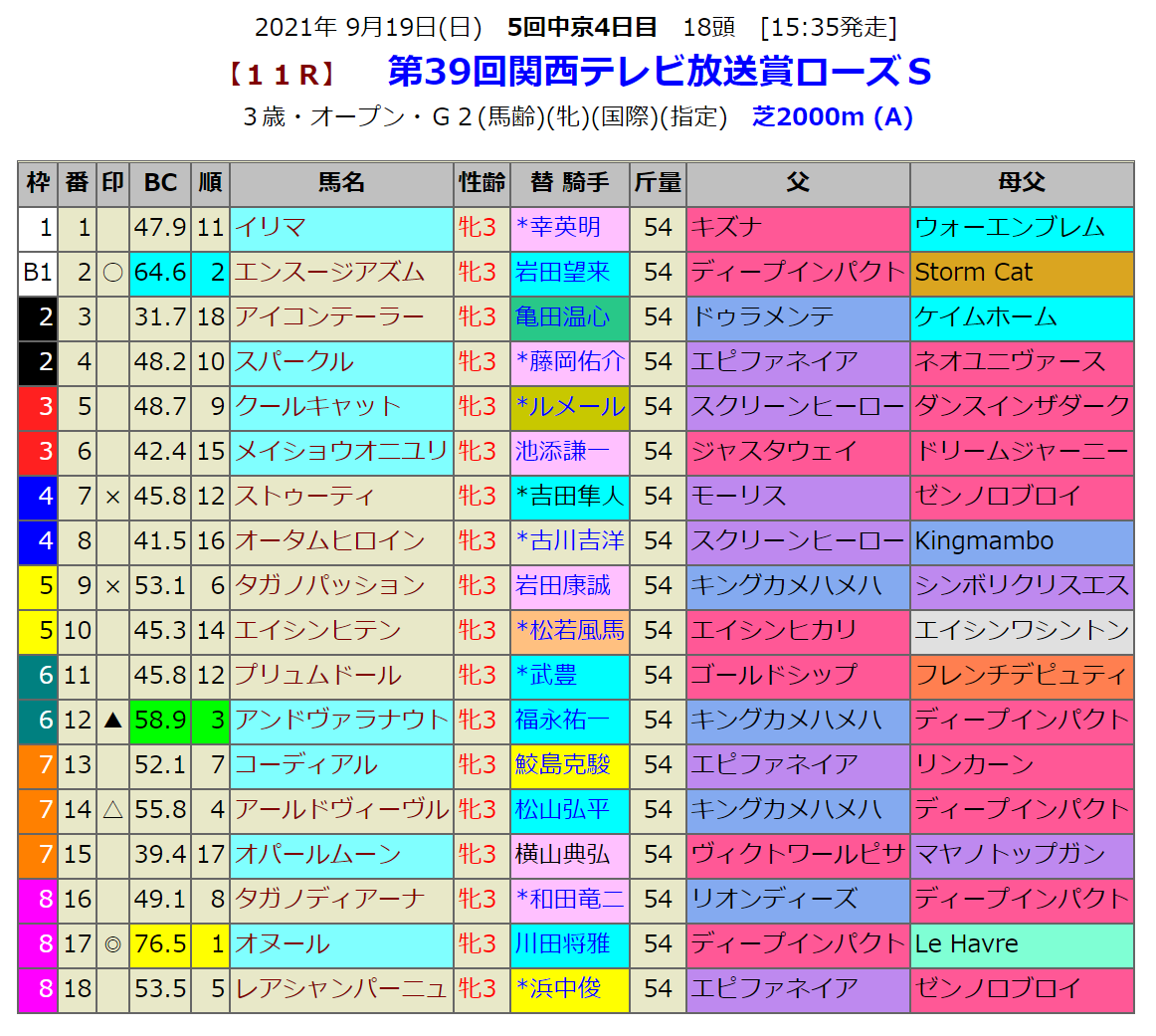Click the BC column header

160,183
